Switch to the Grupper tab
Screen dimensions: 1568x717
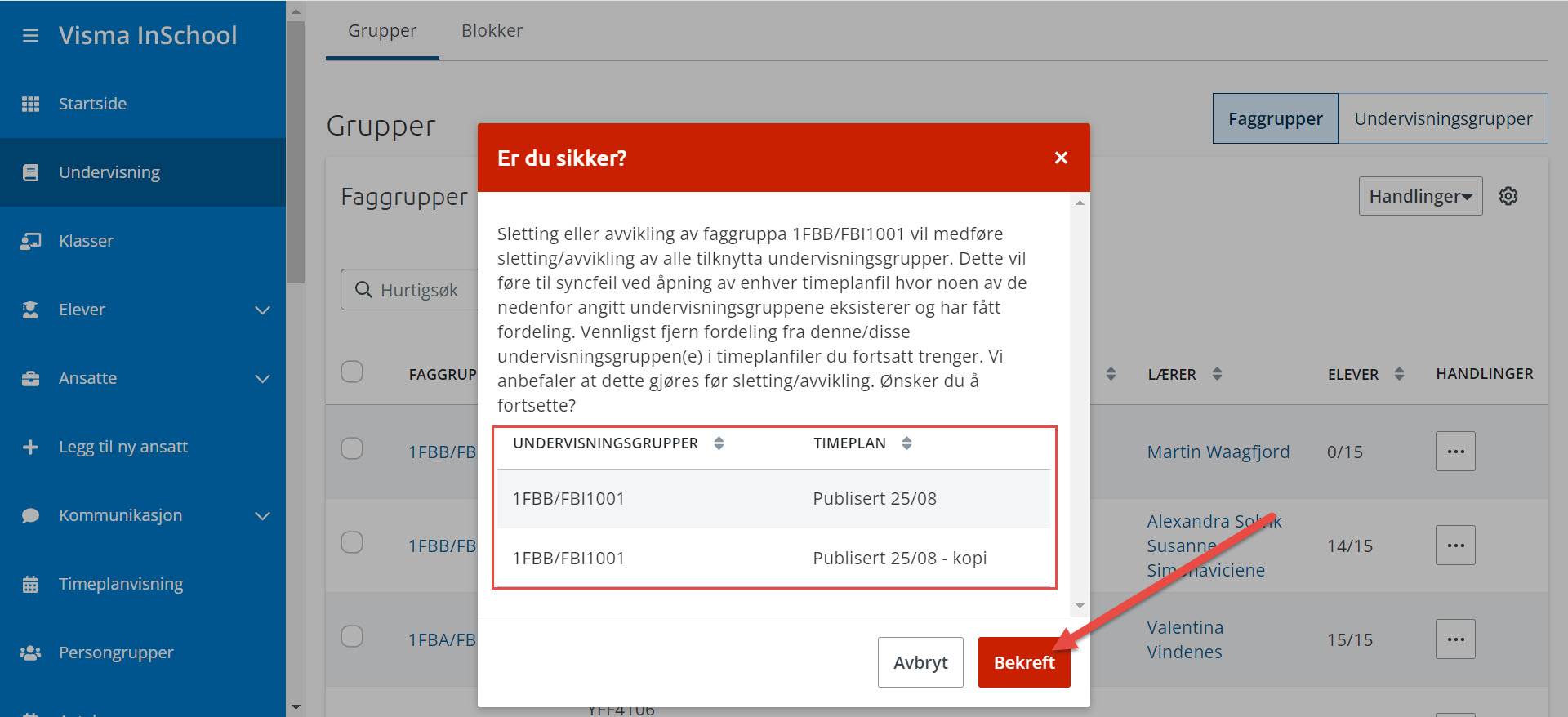point(382,31)
